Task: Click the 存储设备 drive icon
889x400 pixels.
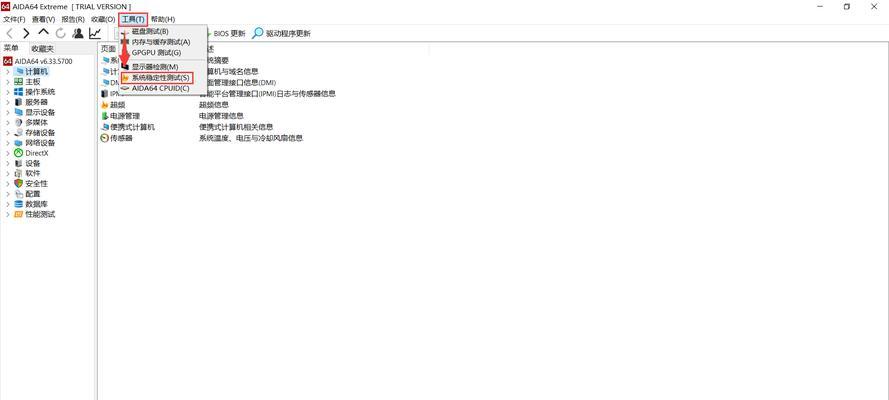Action: [19, 133]
